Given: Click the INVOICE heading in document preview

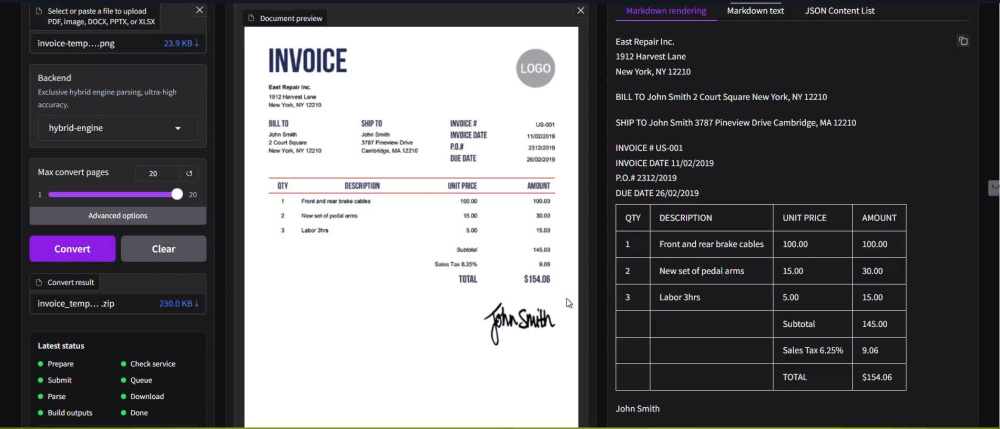Looking at the screenshot, I should click(x=307, y=61).
